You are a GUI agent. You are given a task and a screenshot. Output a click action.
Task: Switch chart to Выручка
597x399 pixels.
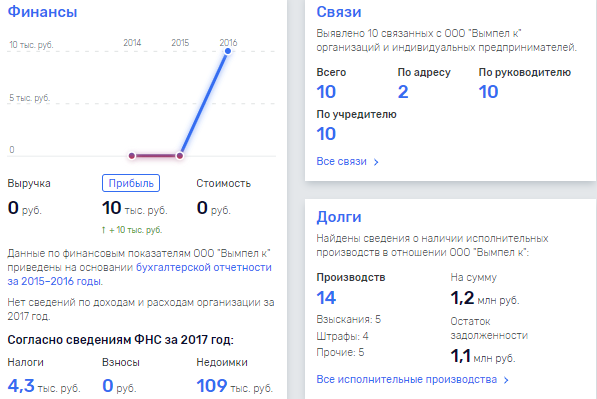[x=29, y=183]
